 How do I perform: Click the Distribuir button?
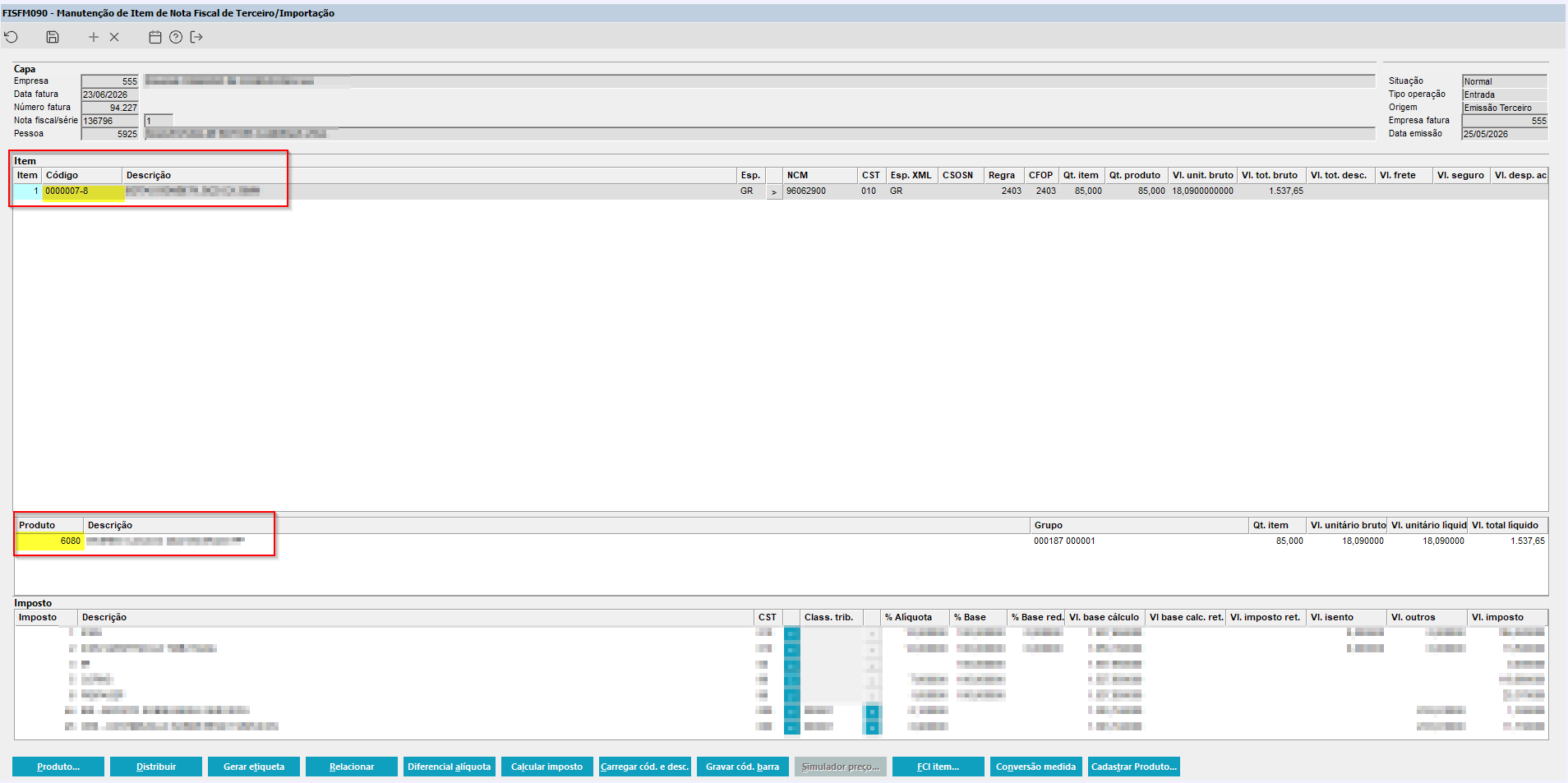click(x=156, y=767)
